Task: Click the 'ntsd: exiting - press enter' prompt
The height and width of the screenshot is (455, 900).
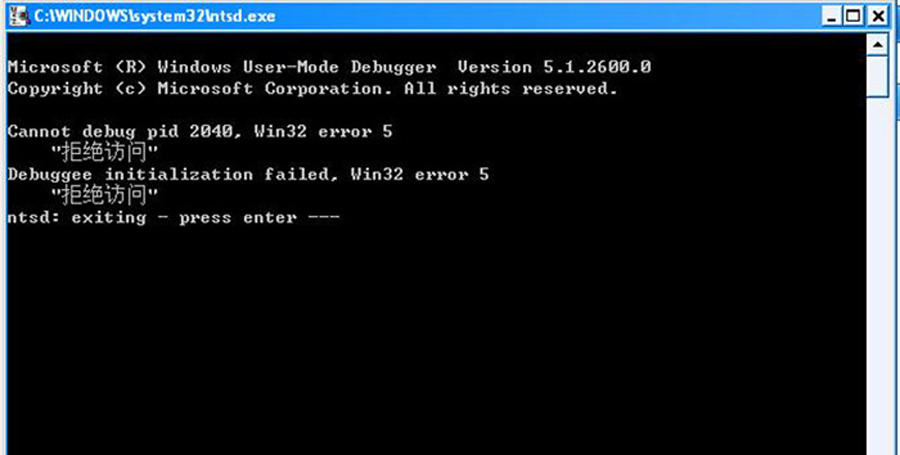Action: tap(174, 218)
